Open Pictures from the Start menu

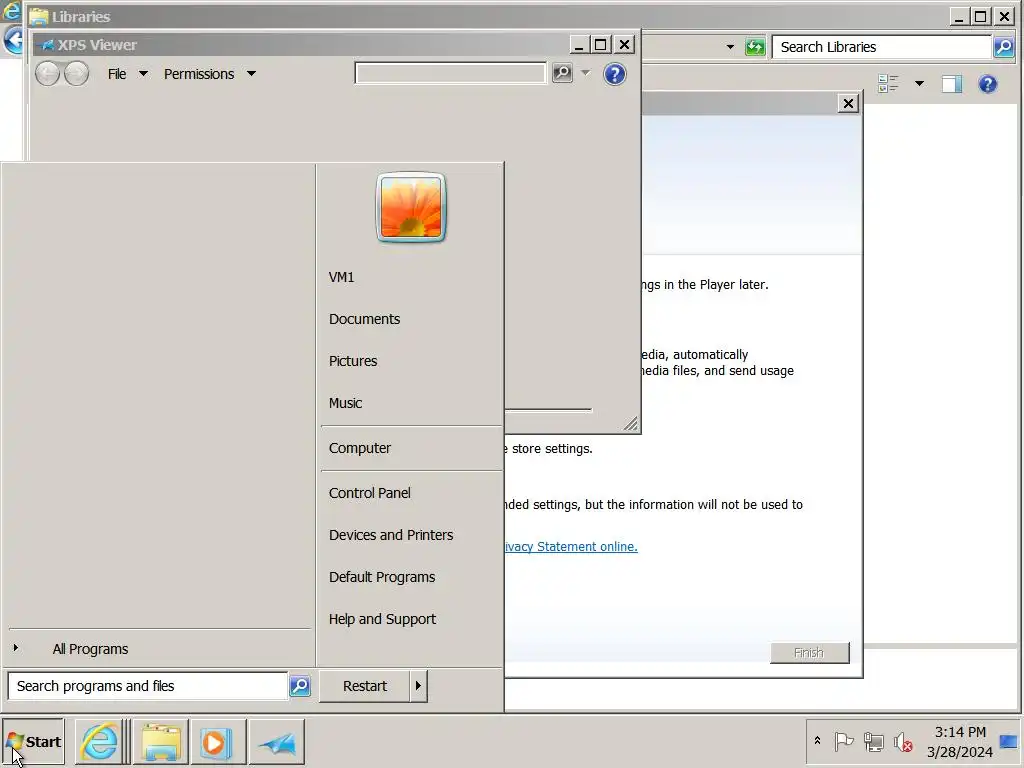click(x=353, y=361)
